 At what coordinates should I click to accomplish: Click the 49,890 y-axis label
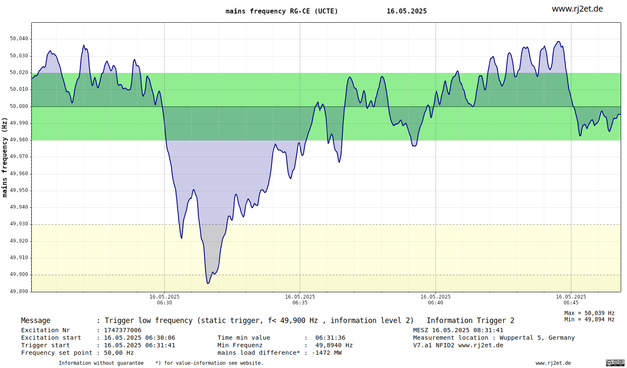pos(20,292)
